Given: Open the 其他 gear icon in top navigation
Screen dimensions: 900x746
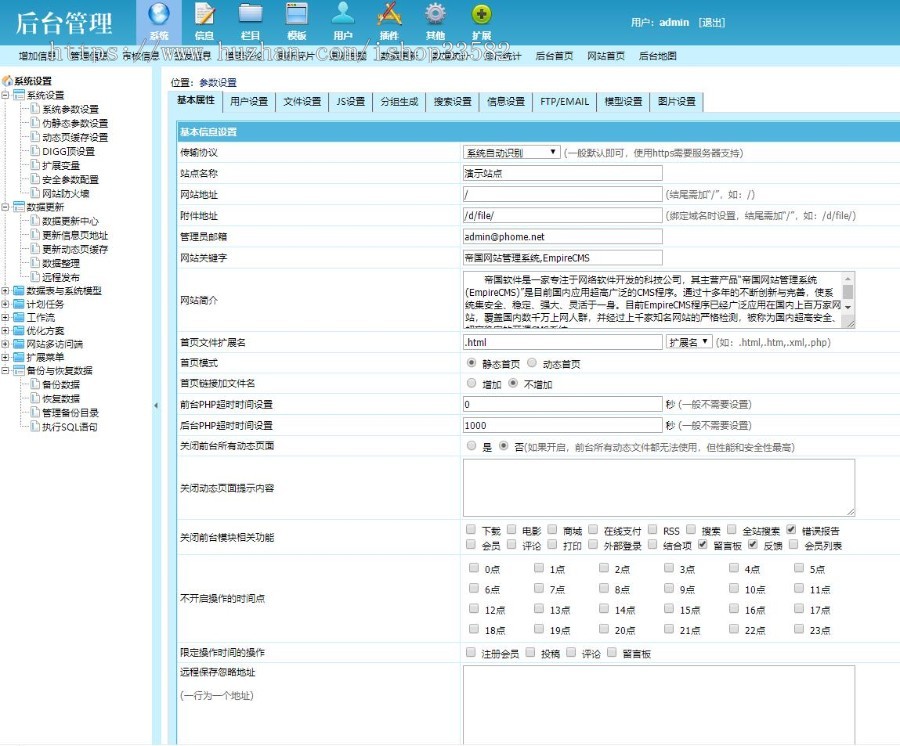Looking at the screenshot, I should pos(436,14).
